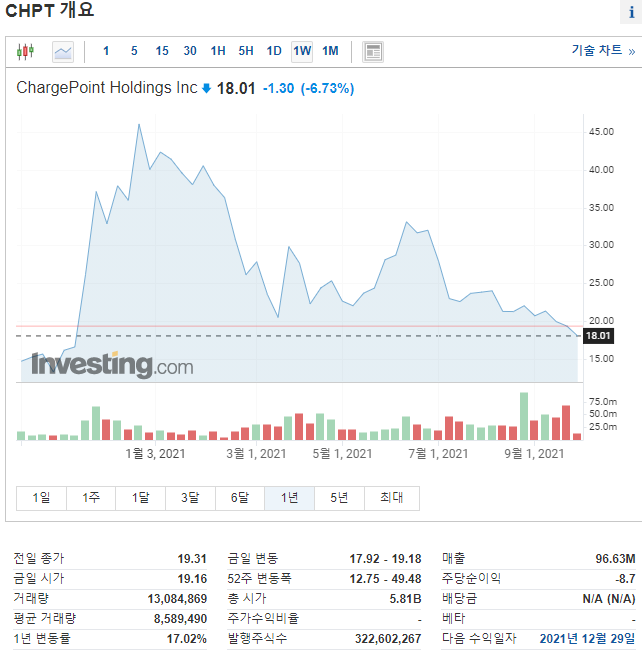
Task: Click the 평균 거래량 value 8,589,490
Action: 180,619
